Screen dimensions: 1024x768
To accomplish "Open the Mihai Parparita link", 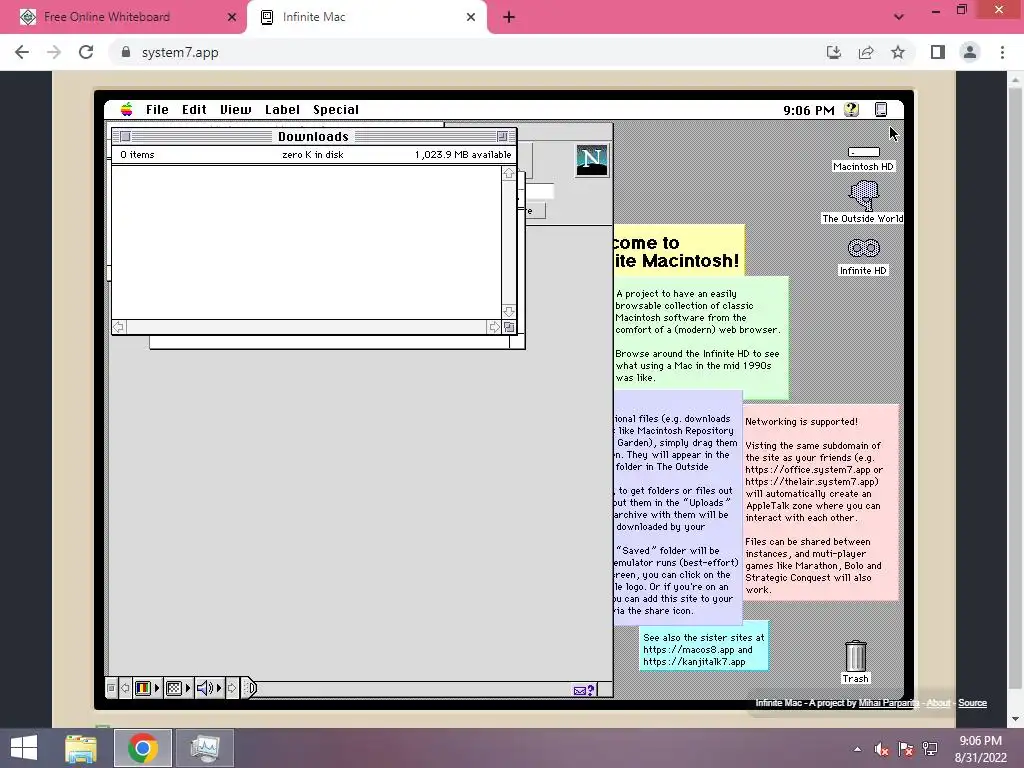I will tap(889, 703).
